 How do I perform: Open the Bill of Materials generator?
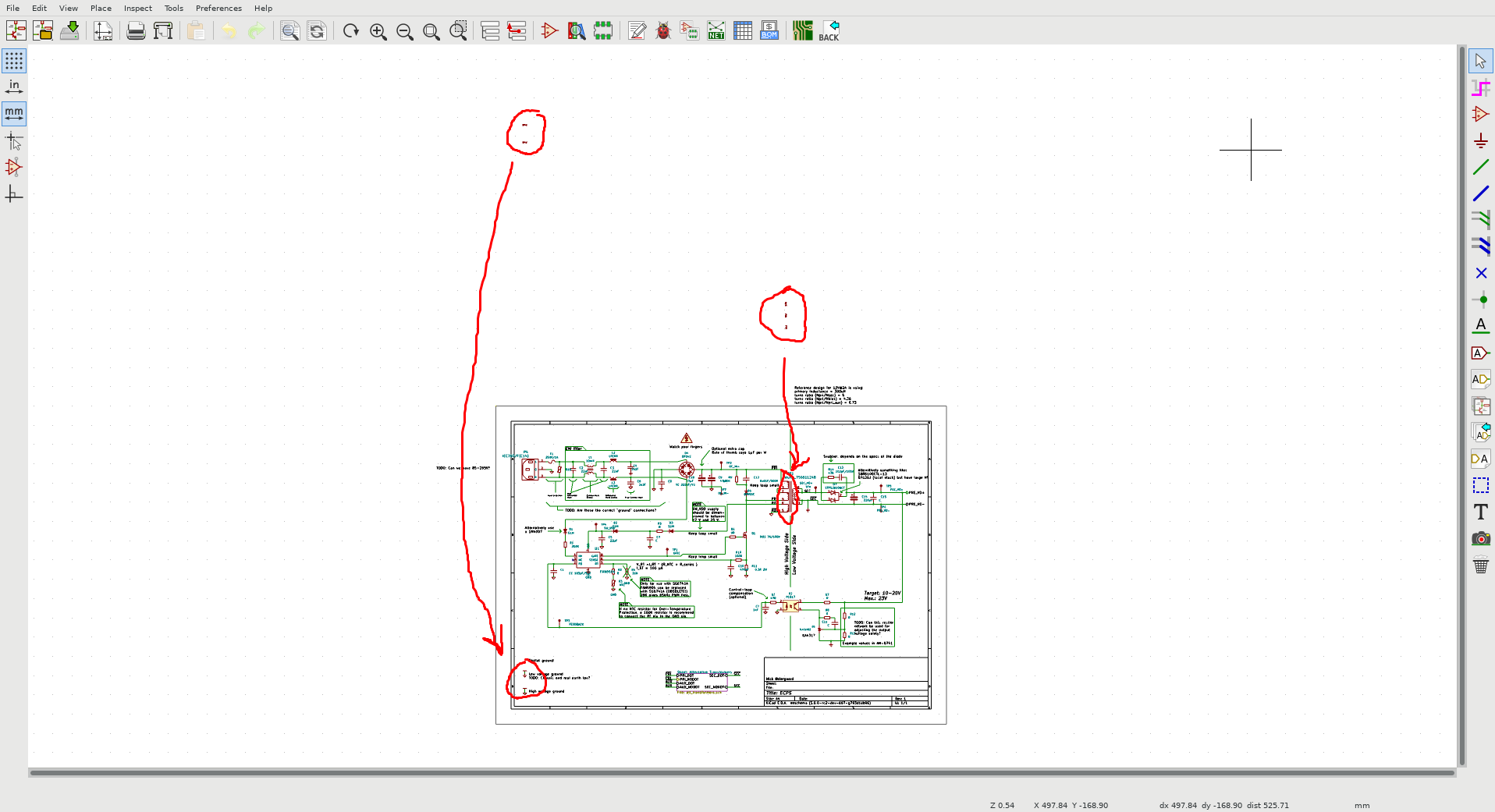769,31
